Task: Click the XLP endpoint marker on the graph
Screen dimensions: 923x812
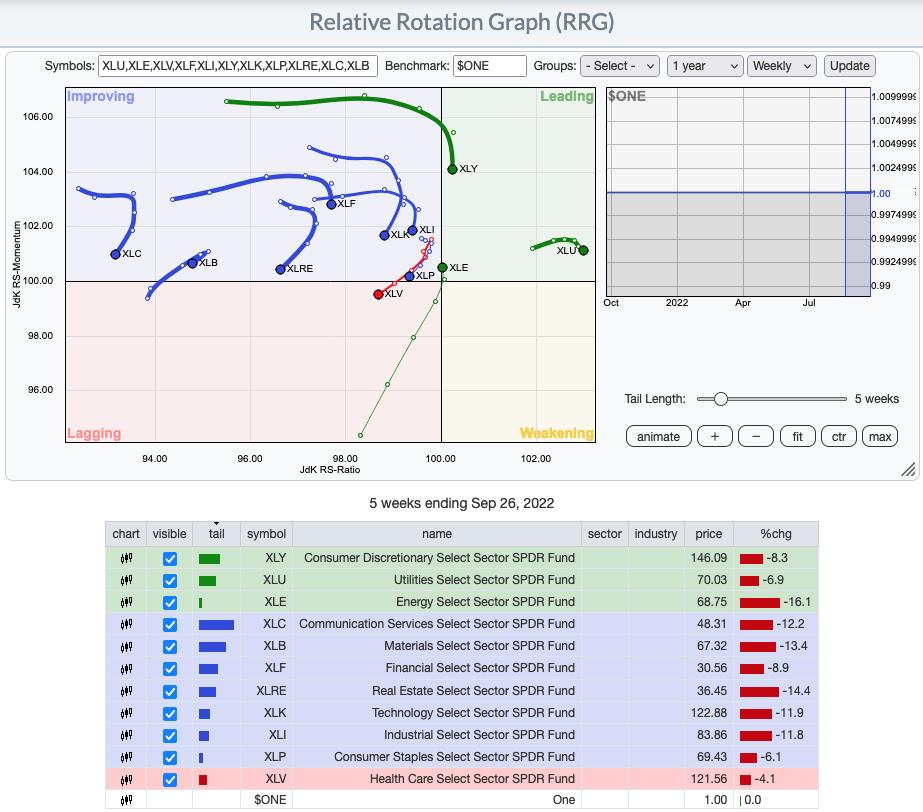Action: pyautogui.click(x=410, y=276)
